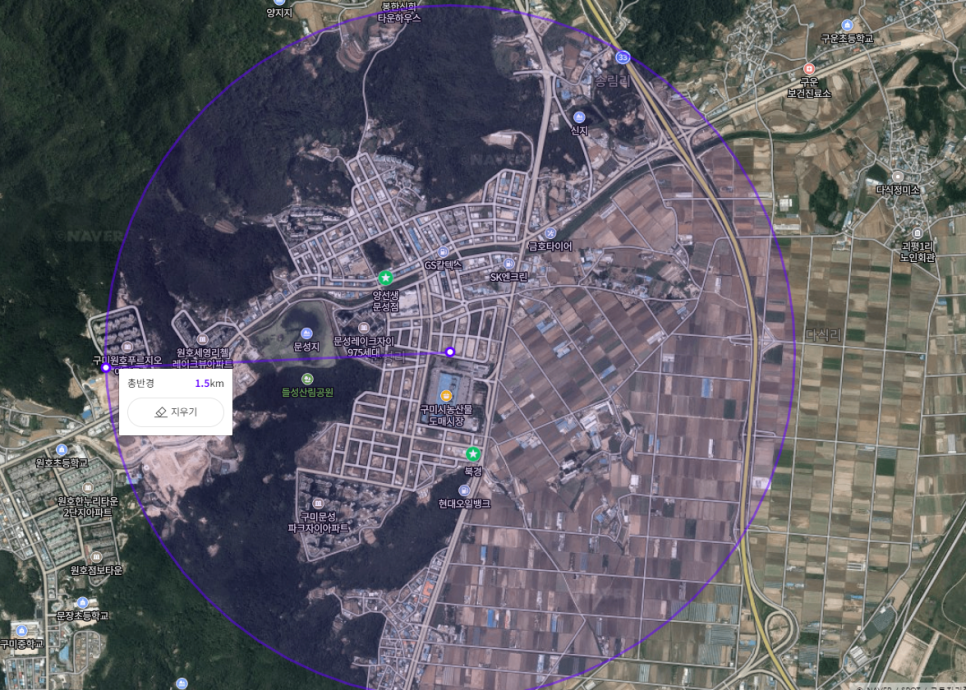
Task: Click the 총반경 label in popup
Action: point(140,383)
